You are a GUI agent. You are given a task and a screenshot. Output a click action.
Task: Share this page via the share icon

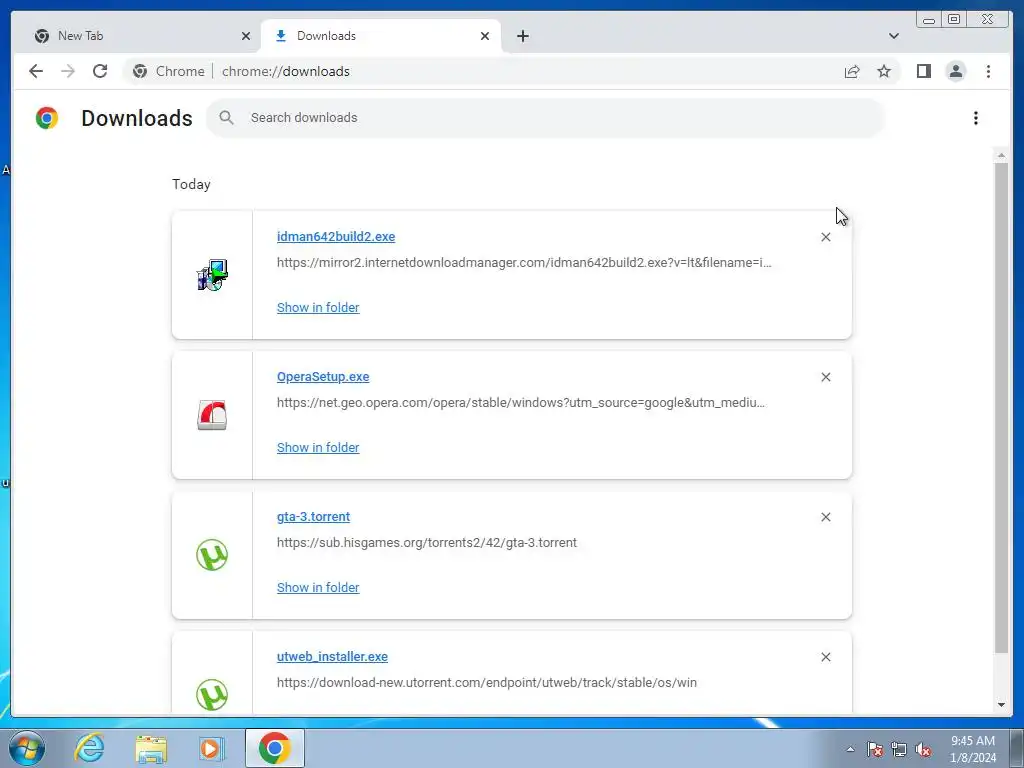pyautogui.click(x=852, y=71)
